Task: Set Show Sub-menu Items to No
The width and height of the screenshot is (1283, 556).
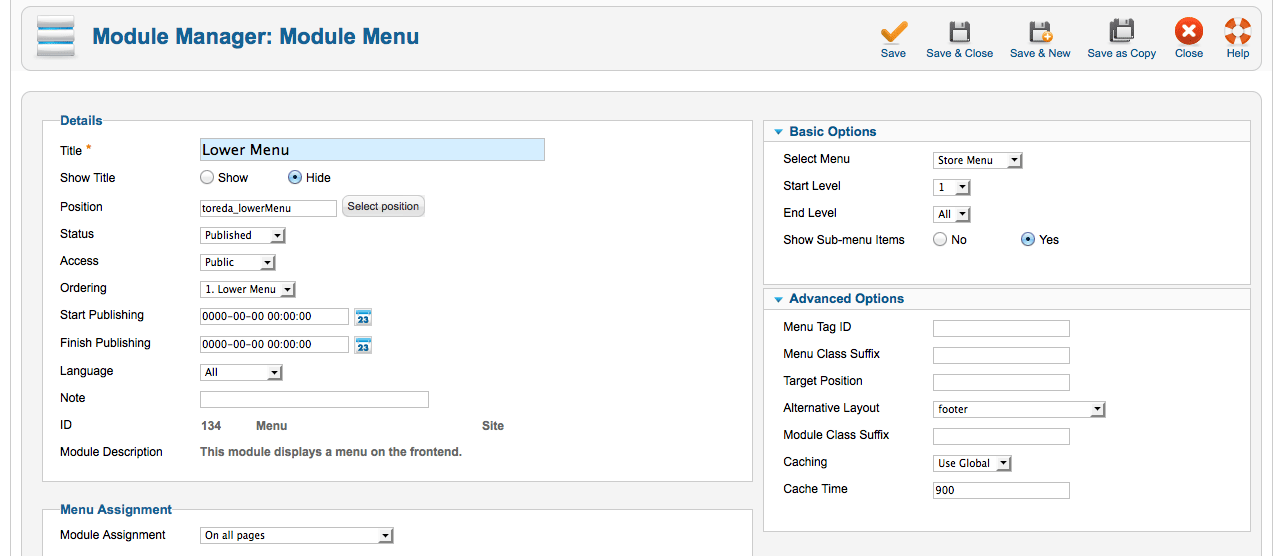Action: tap(940, 239)
